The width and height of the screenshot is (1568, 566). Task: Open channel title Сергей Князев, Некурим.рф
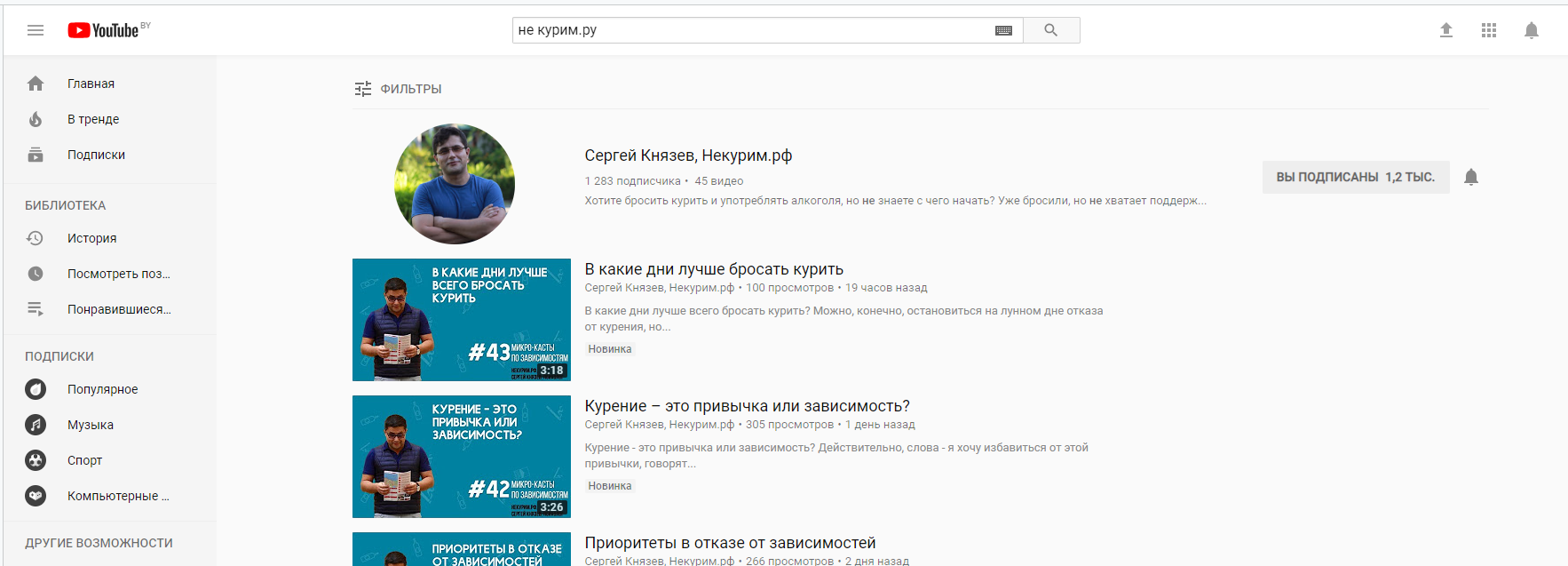688,155
